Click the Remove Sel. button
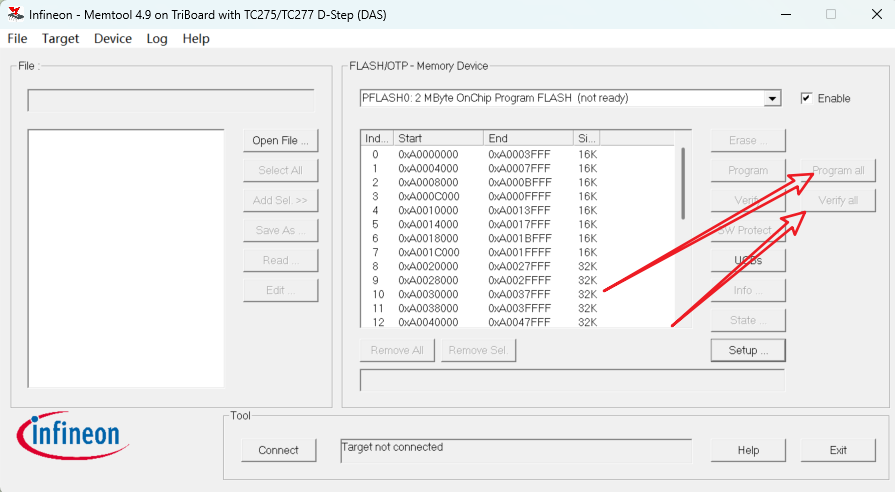The width and height of the screenshot is (895, 492). [x=478, y=350]
